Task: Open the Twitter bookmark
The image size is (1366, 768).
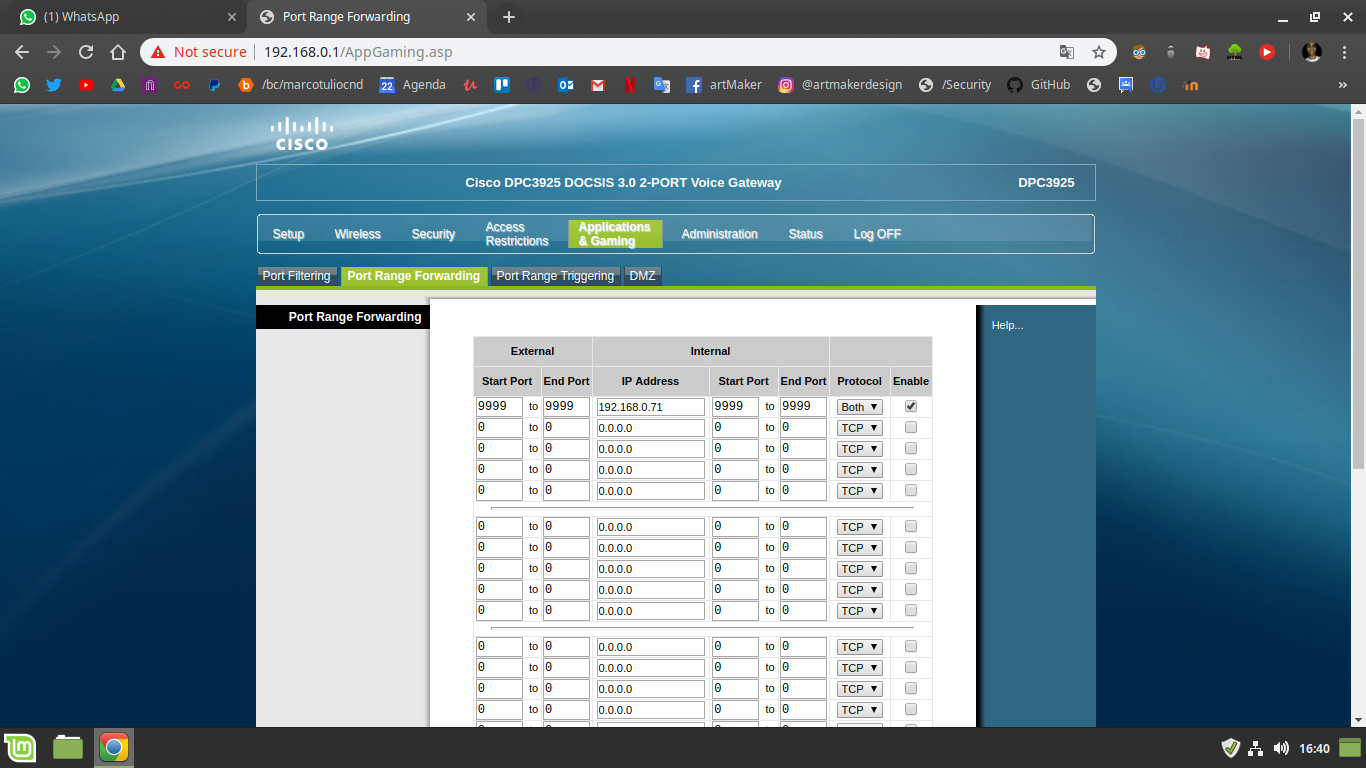Action: point(54,85)
